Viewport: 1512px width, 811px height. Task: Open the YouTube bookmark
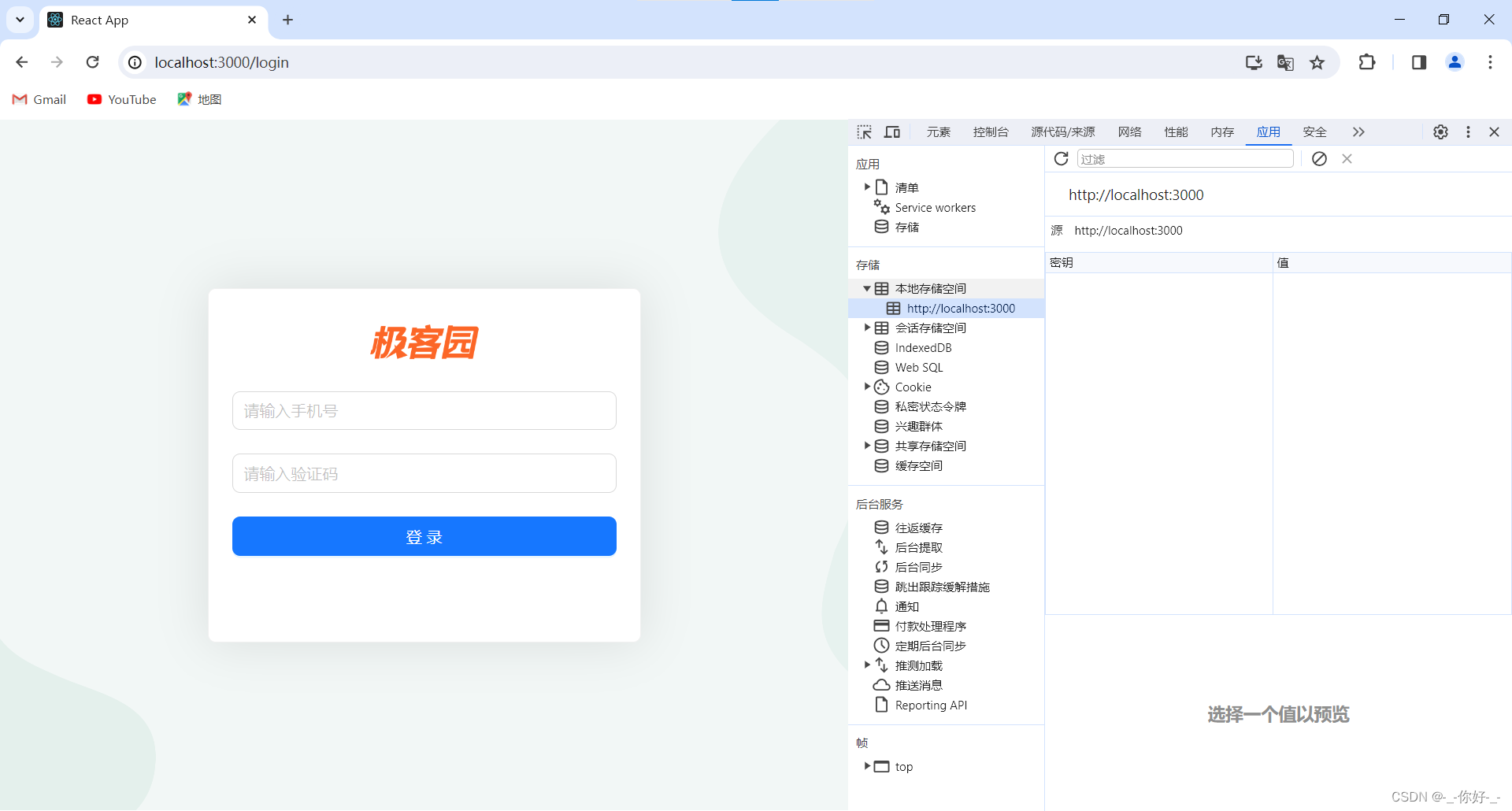121,99
